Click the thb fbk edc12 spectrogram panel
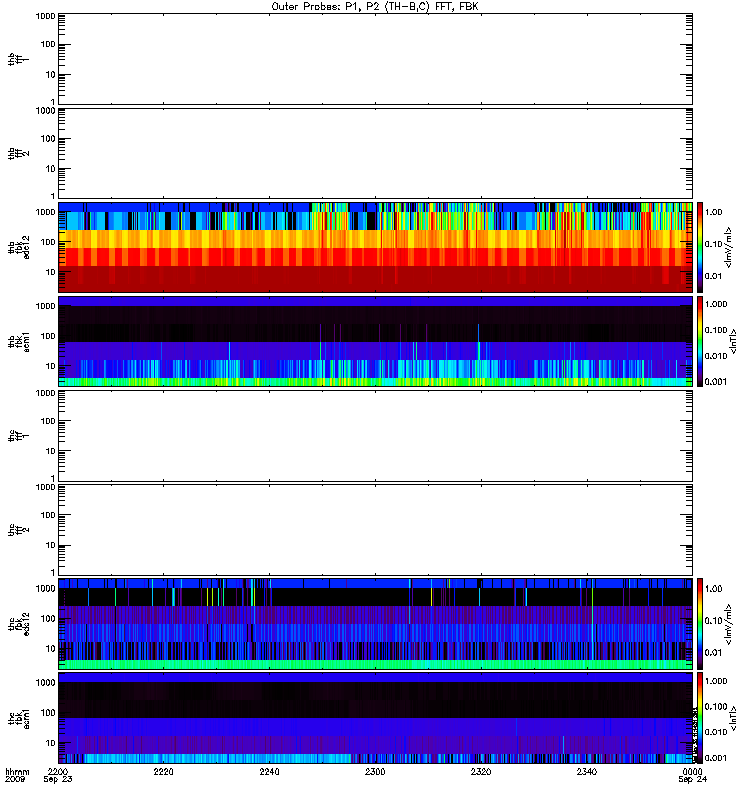 point(376,247)
